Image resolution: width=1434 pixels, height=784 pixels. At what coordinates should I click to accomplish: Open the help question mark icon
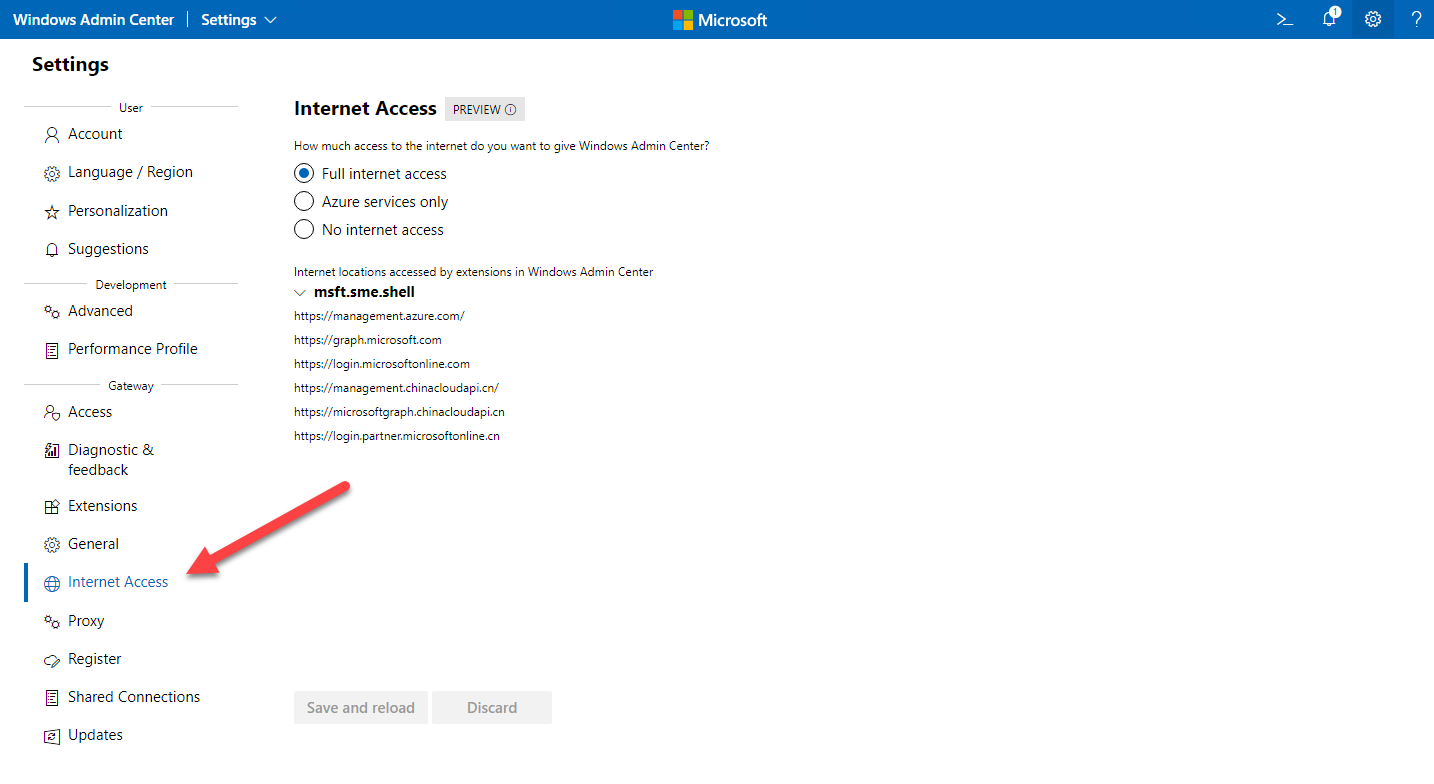click(x=1416, y=19)
